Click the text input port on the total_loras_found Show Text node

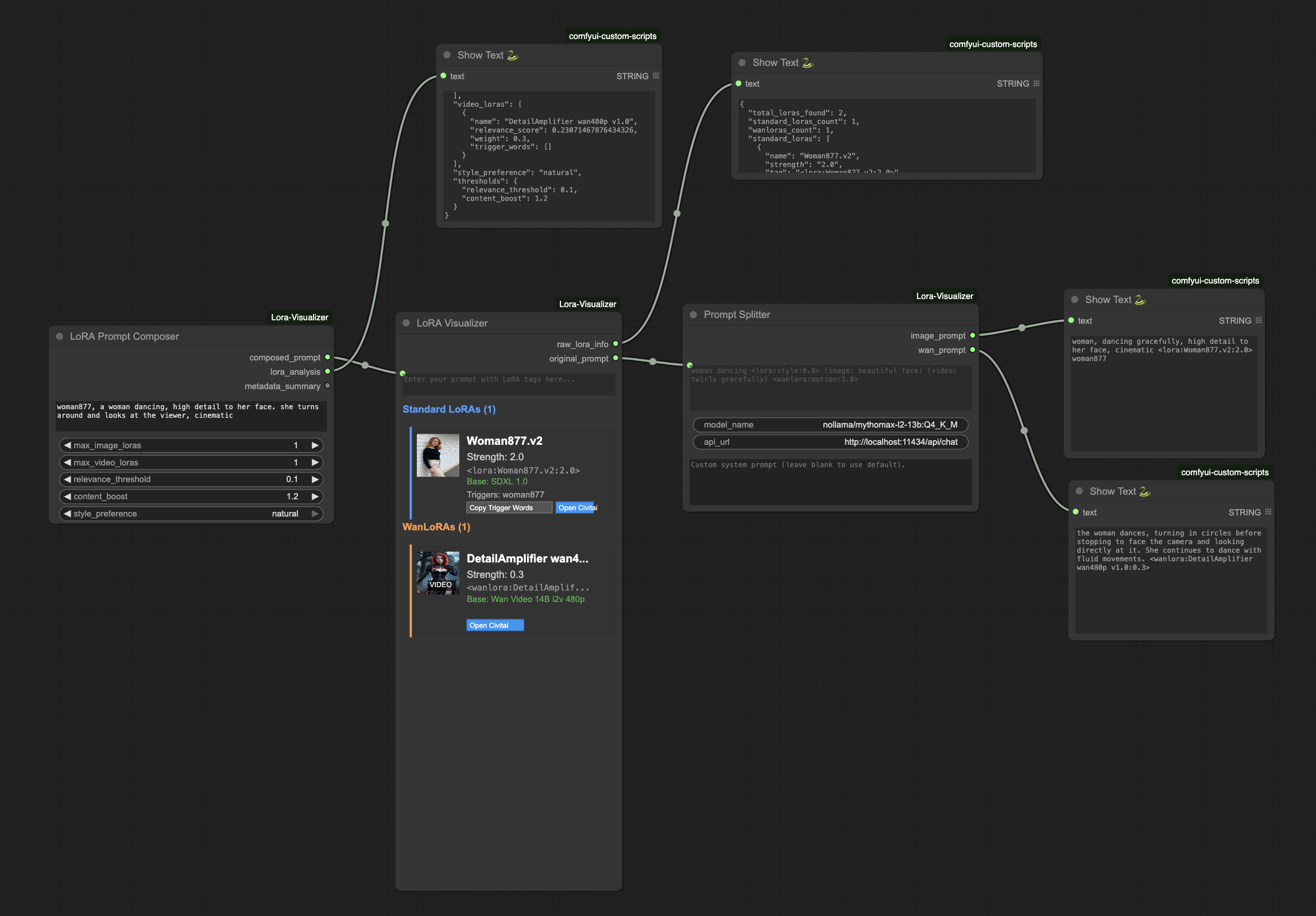(738, 83)
